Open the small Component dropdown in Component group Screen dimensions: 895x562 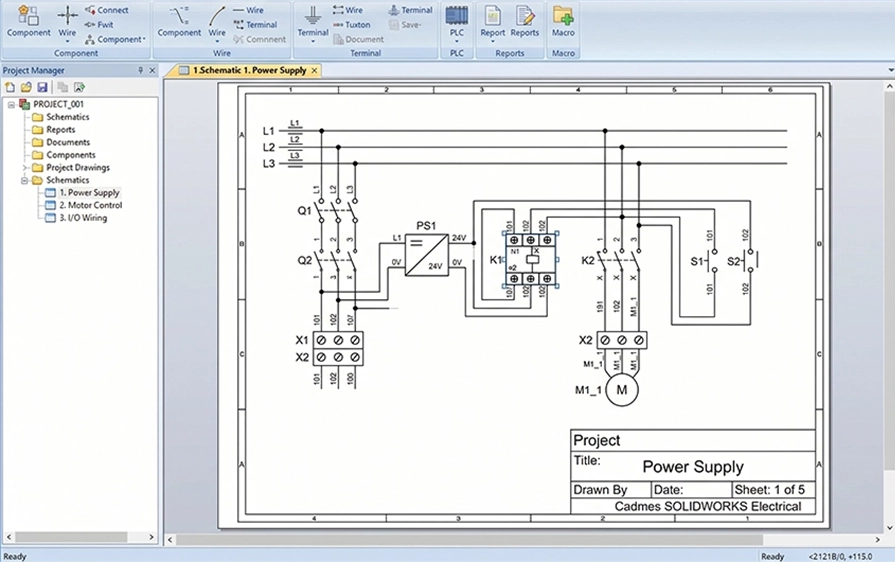[x=115, y=39]
